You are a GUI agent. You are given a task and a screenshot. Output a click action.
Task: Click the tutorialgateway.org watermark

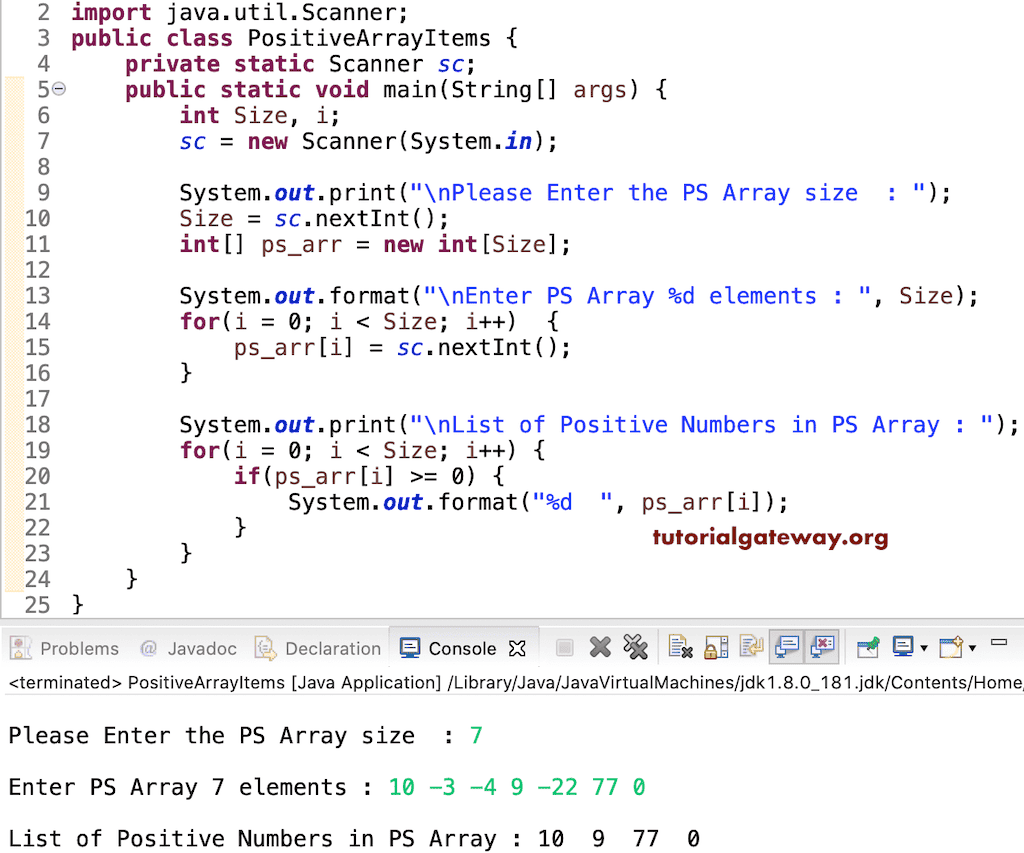tap(770, 537)
